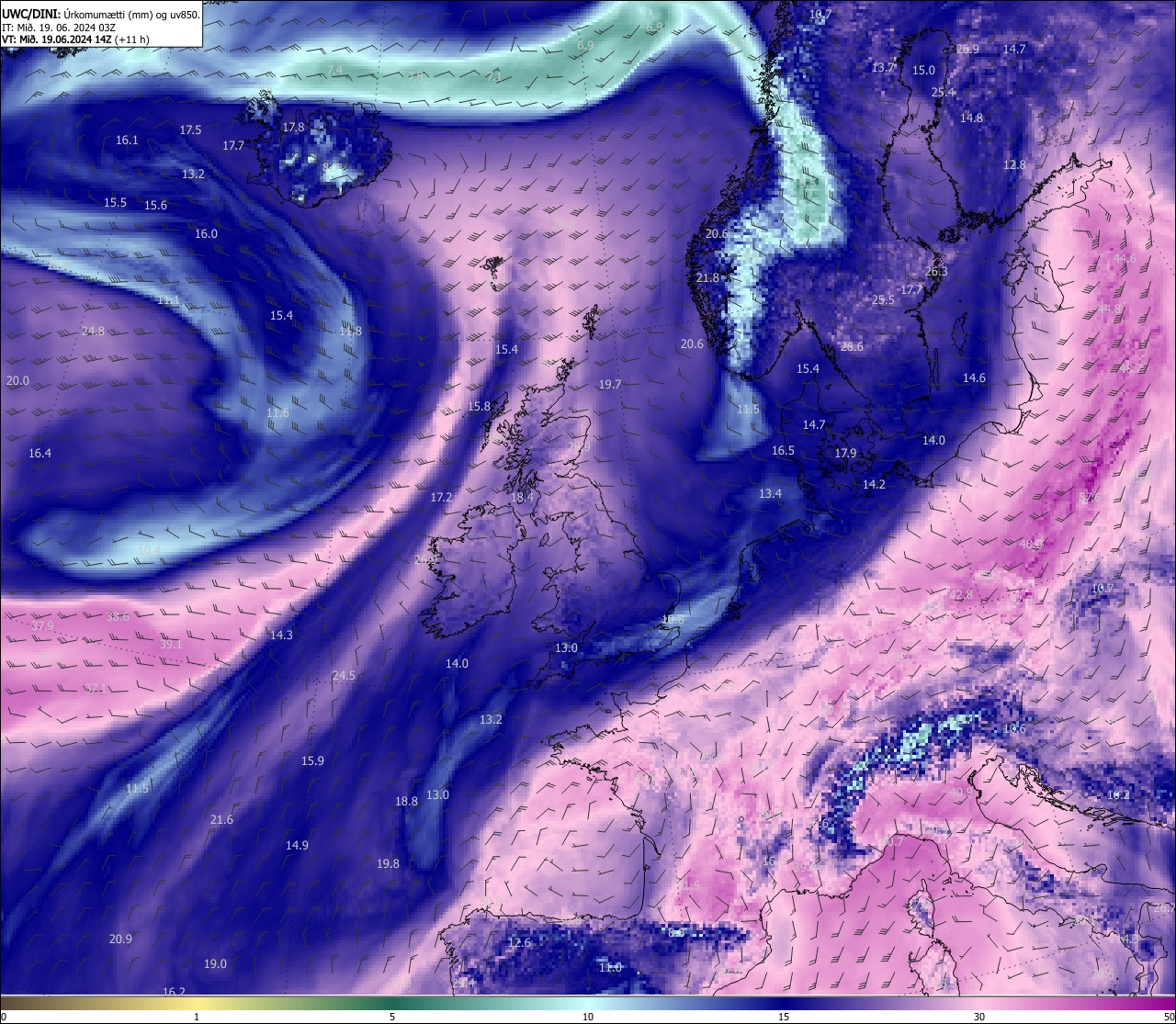Screen dimensions: 1176x1024
Task: Click the 13.4 map value
Action: click(770, 494)
